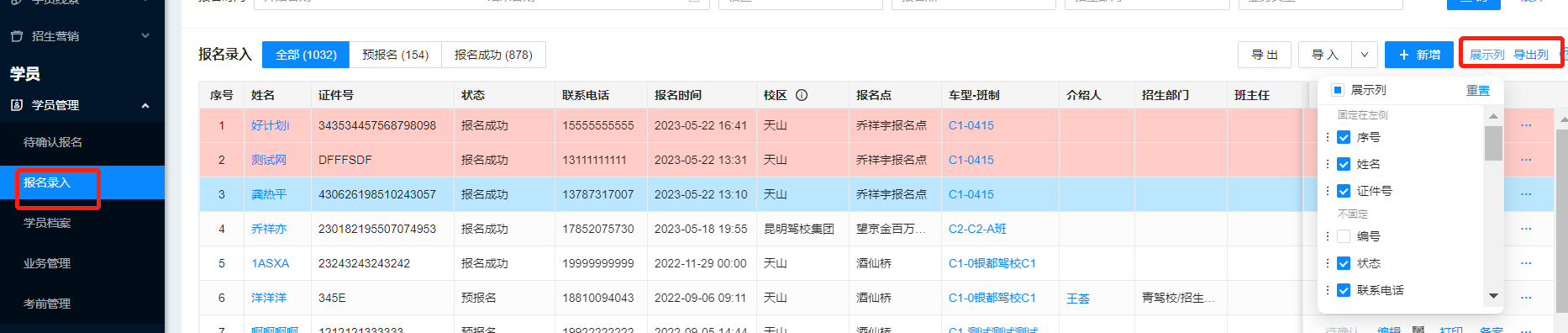The height and width of the screenshot is (333, 1568).
Task: Click the info icon beside 校区 header
Action: [x=802, y=95]
